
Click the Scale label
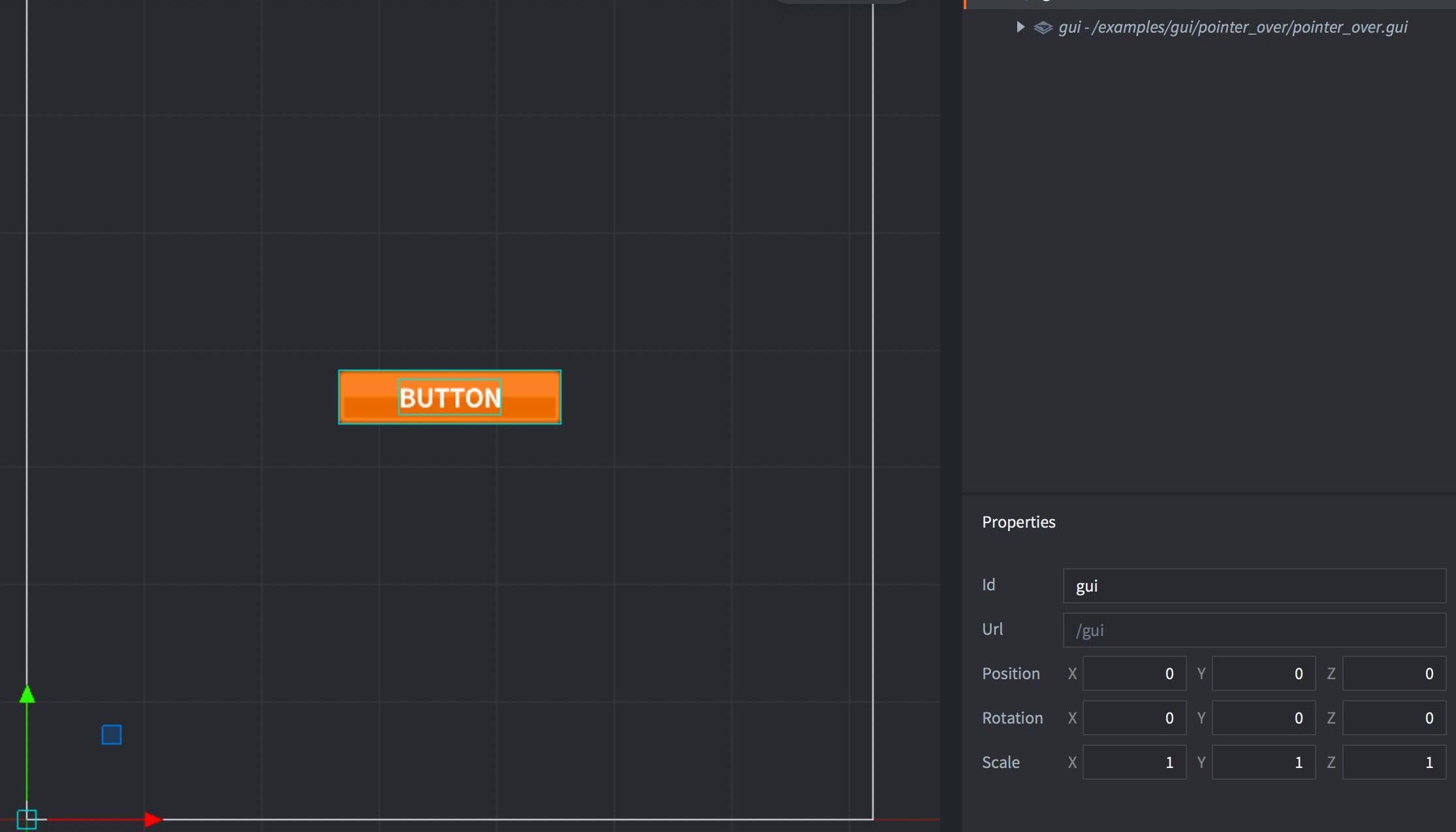tap(1000, 762)
